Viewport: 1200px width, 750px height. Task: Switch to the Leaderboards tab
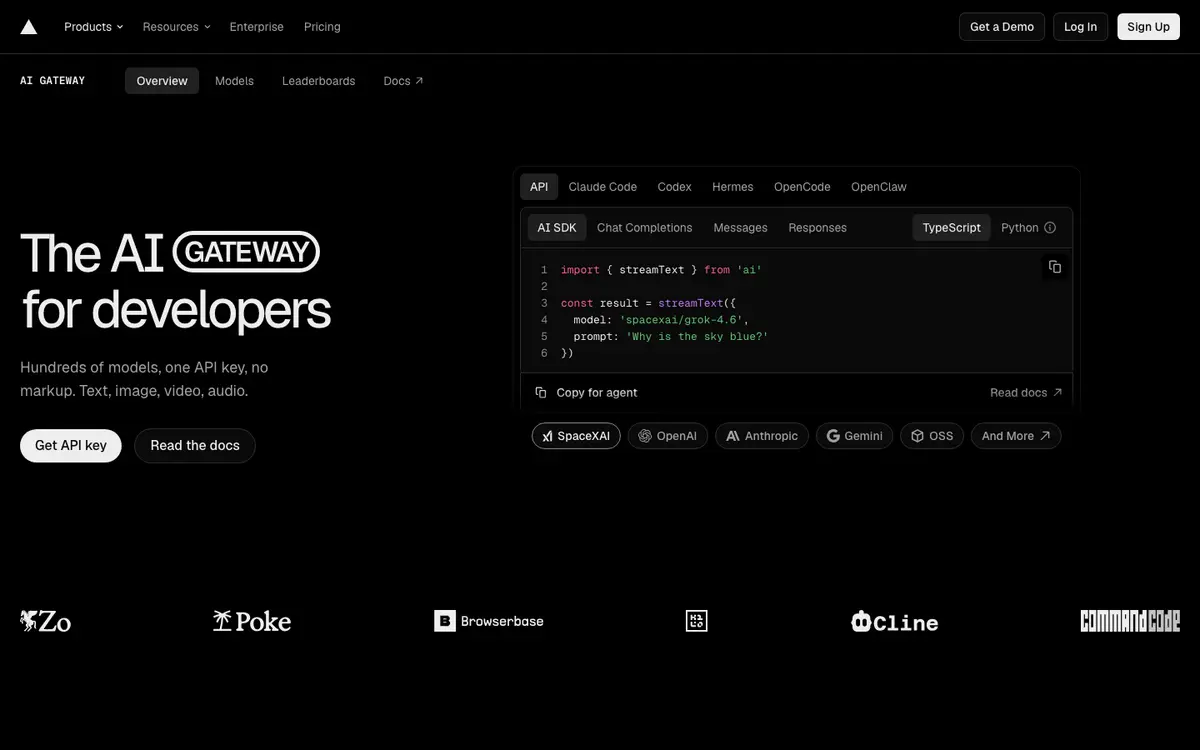click(318, 81)
